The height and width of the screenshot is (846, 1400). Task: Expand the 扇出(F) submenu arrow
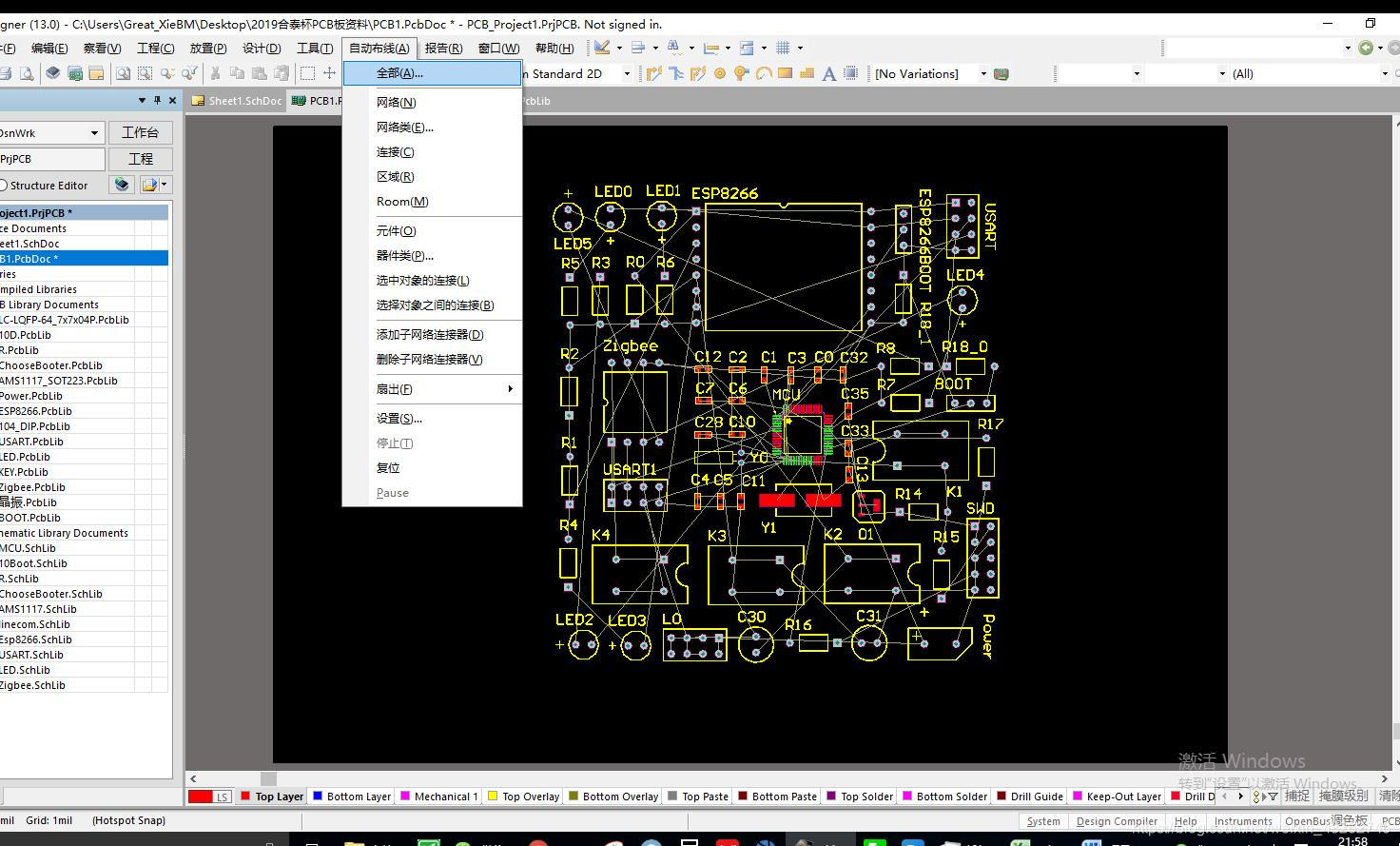click(x=511, y=388)
